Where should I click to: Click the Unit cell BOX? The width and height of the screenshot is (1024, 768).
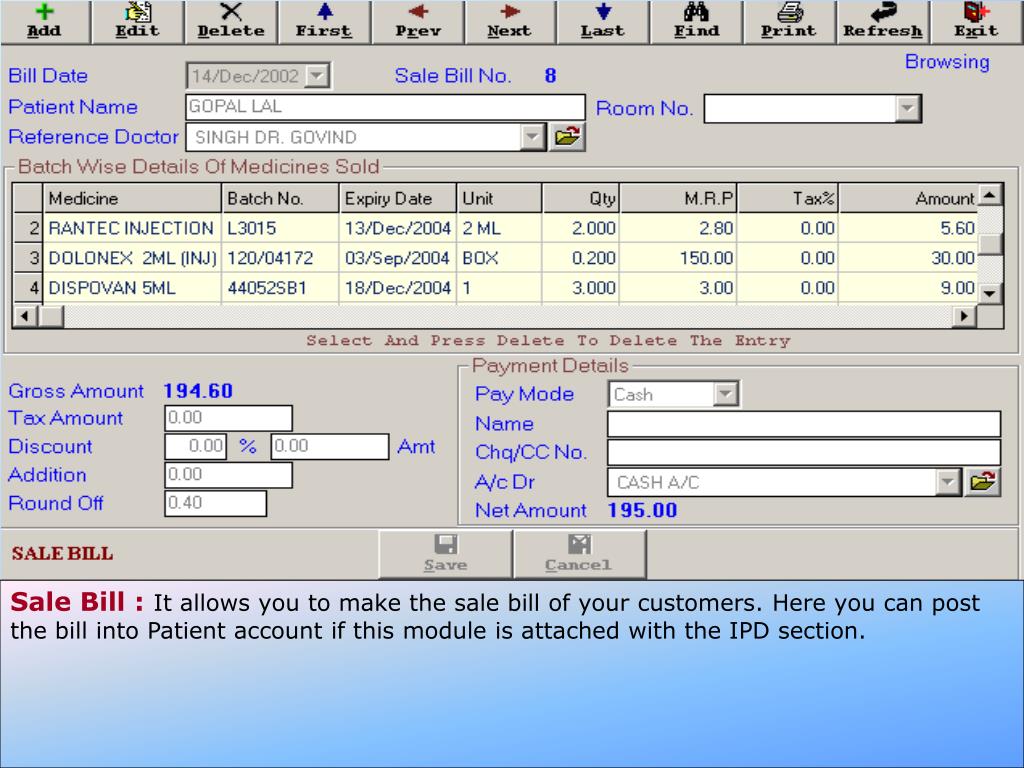(500, 258)
